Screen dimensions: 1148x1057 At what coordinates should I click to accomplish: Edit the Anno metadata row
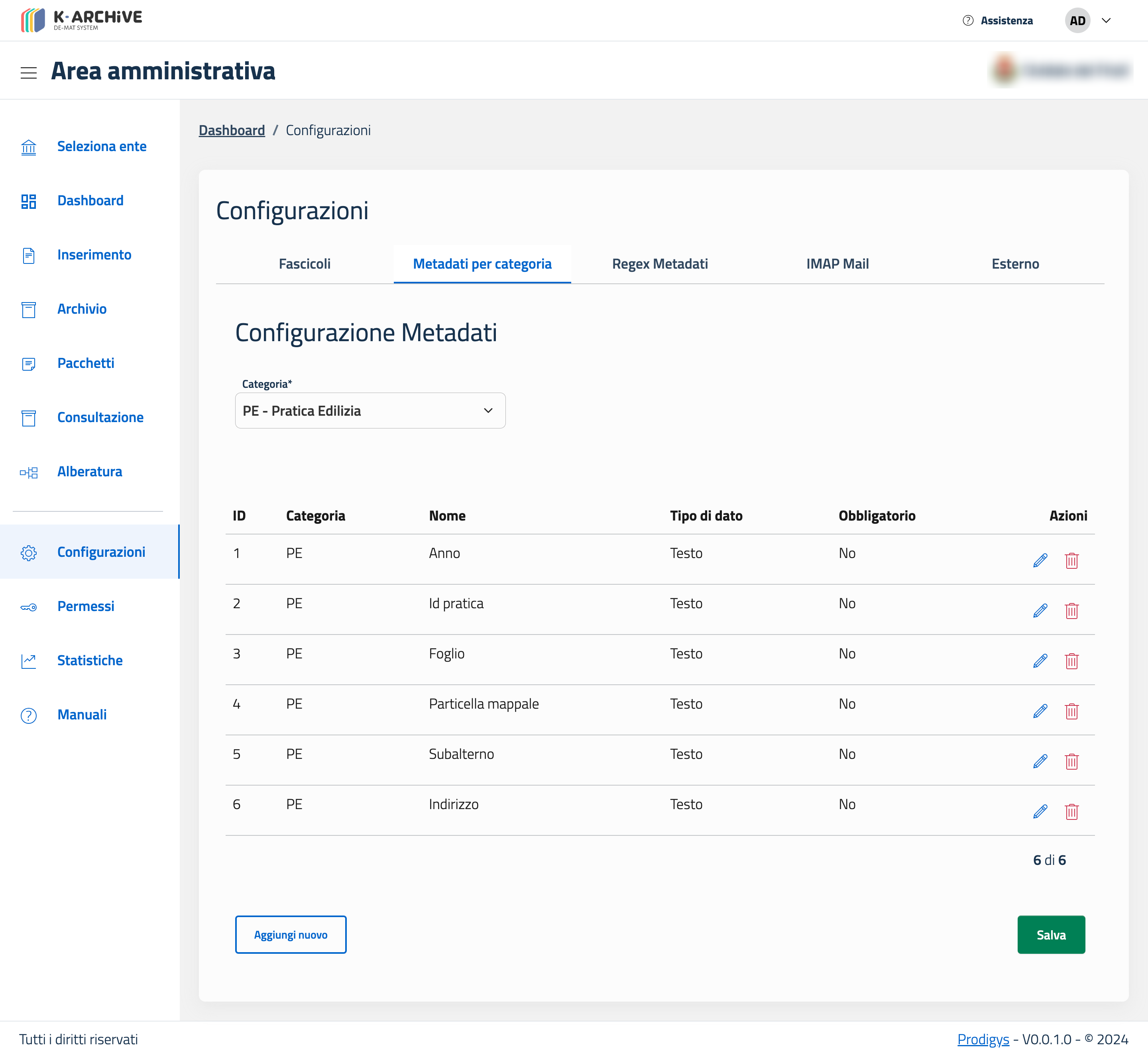(x=1040, y=560)
